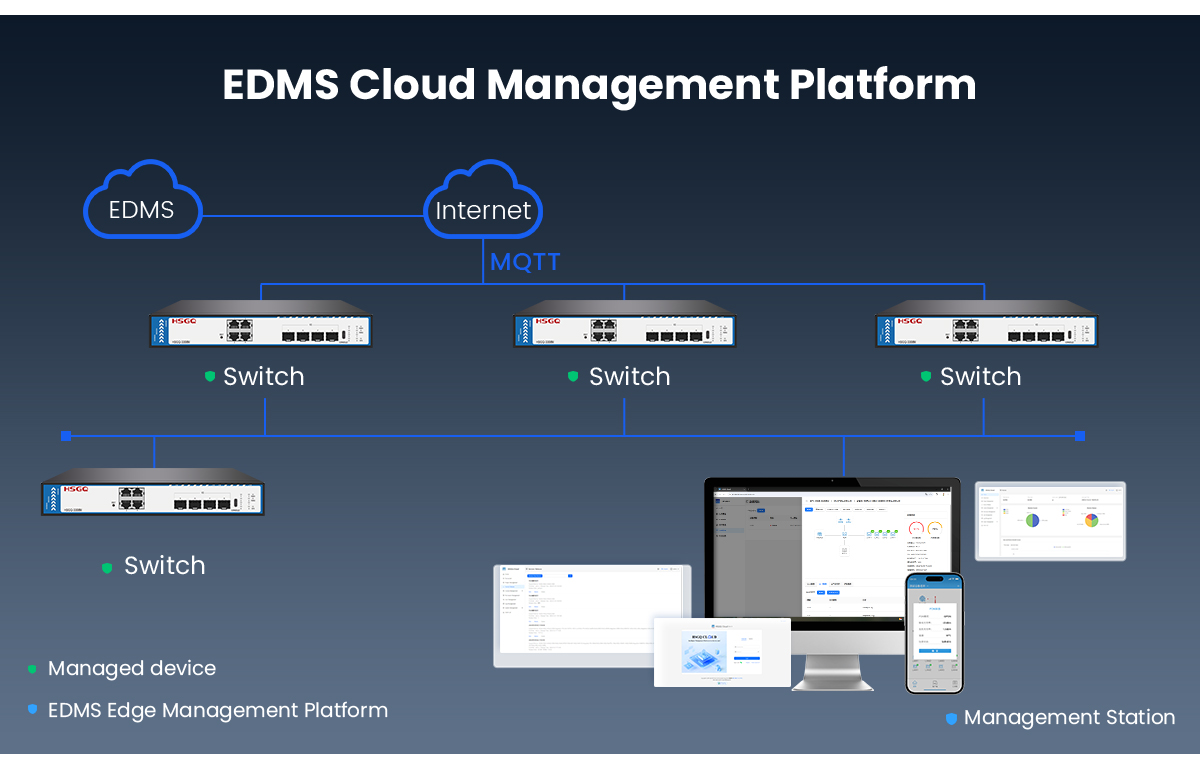Select the top-center switch device image
1200x771 pixels.
(625, 324)
